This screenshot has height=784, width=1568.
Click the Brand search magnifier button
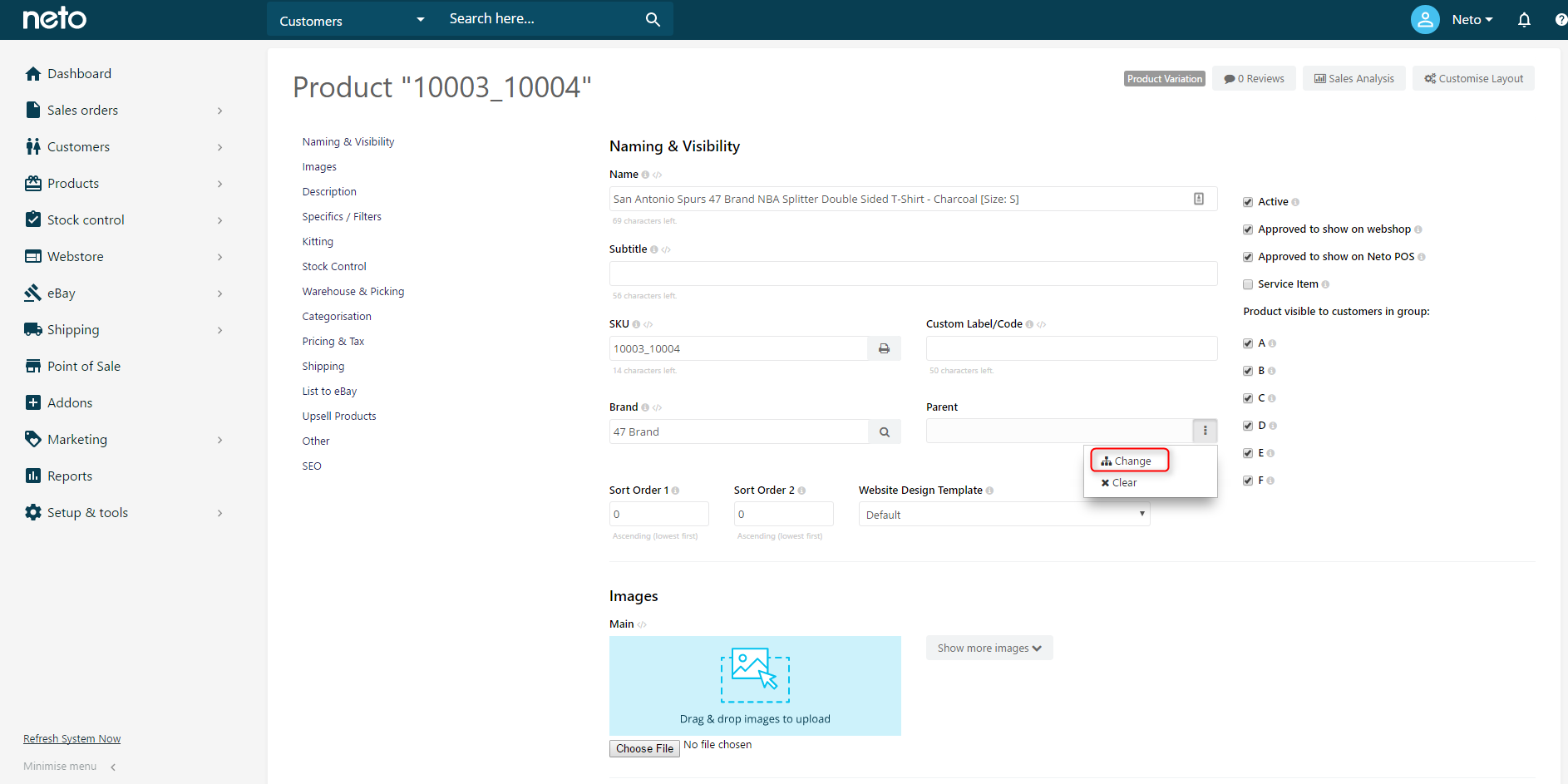pos(885,431)
